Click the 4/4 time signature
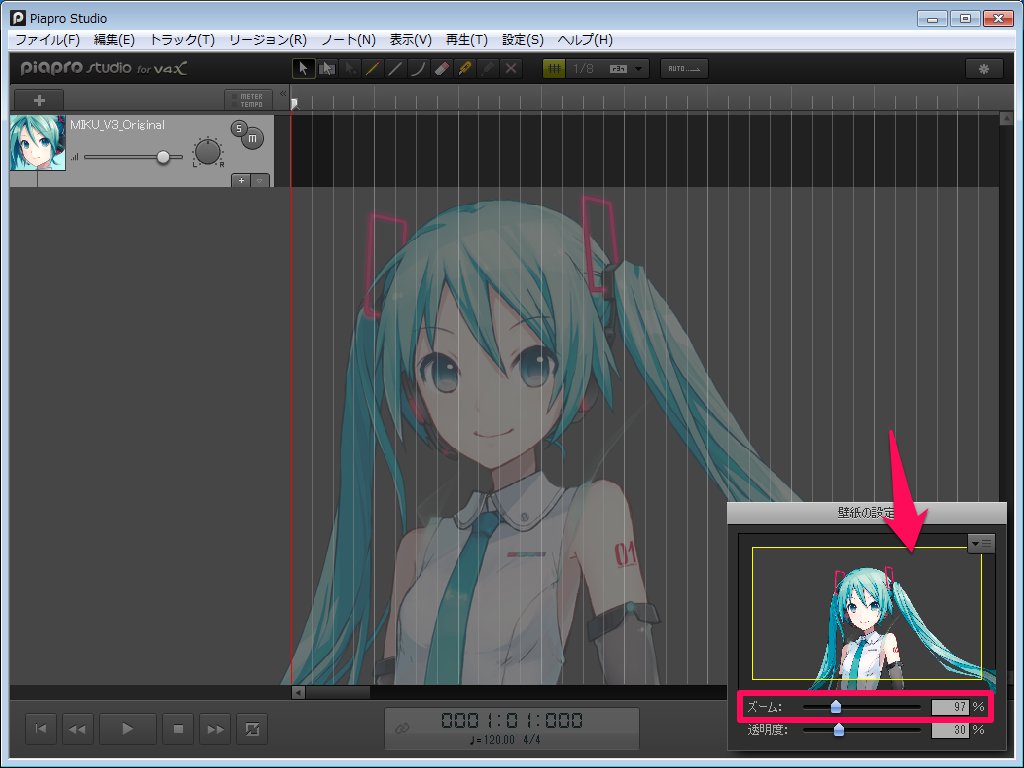The width and height of the screenshot is (1024, 768). tap(532, 740)
